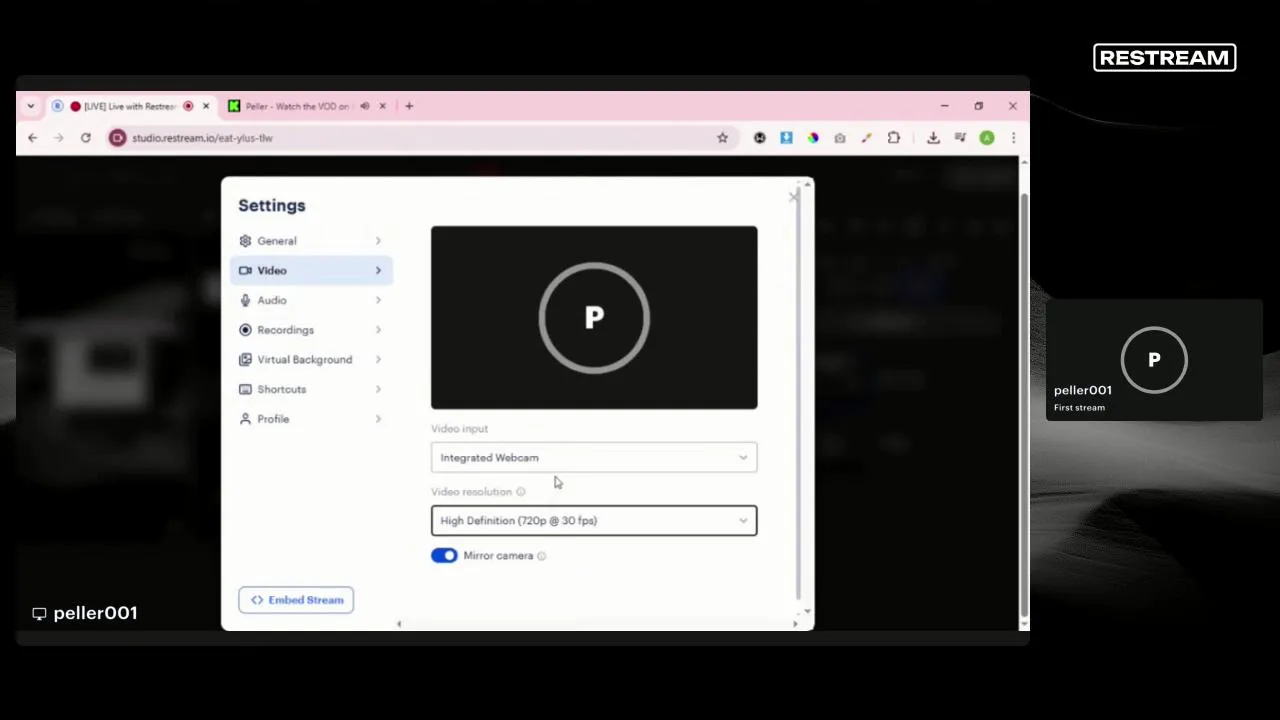Screen dimensions: 1280x720
Task: Open the Shortcuts settings section
Action: click(x=311, y=389)
